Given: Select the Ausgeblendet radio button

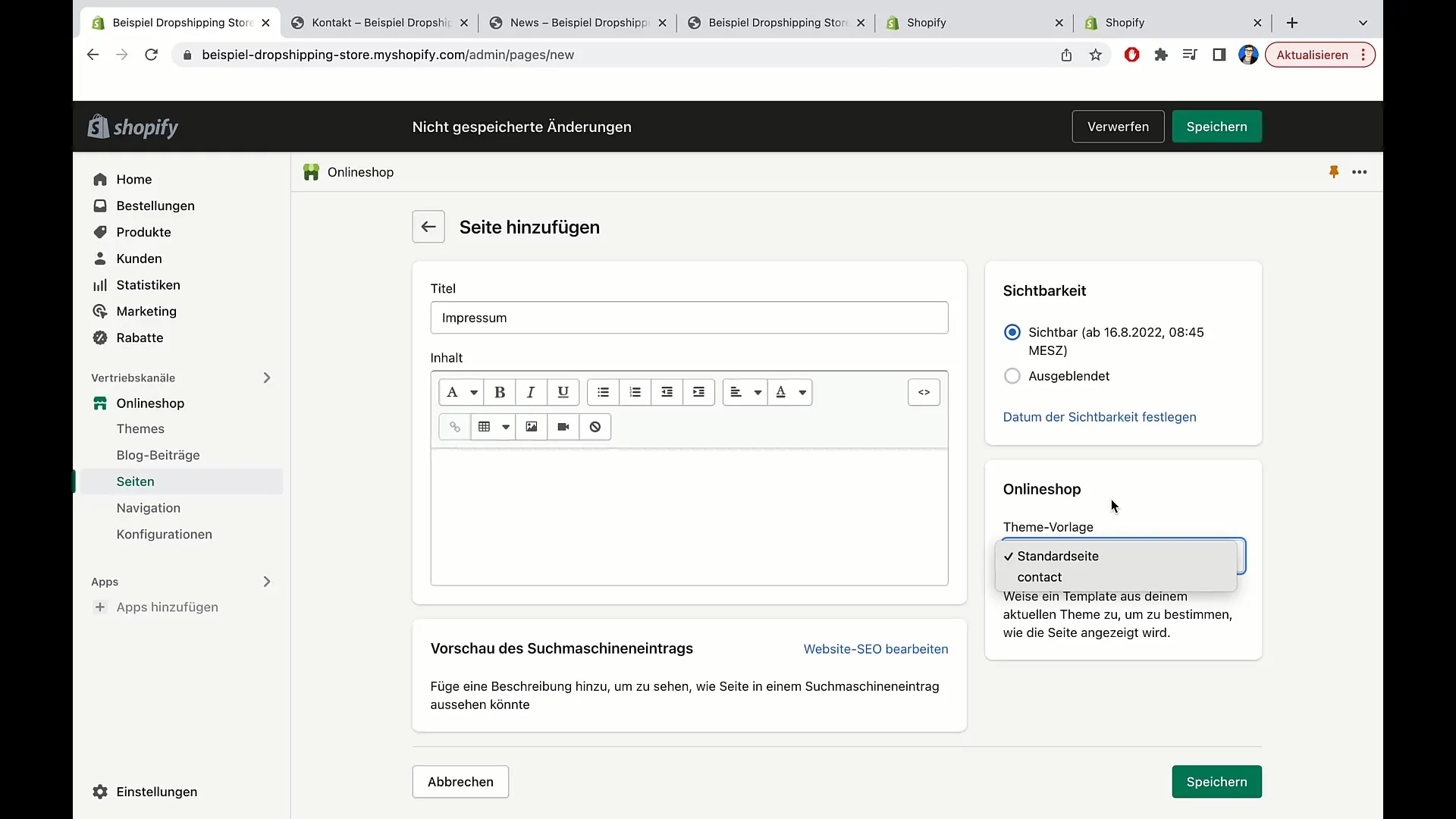Looking at the screenshot, I should click(x=1012, y=375).
